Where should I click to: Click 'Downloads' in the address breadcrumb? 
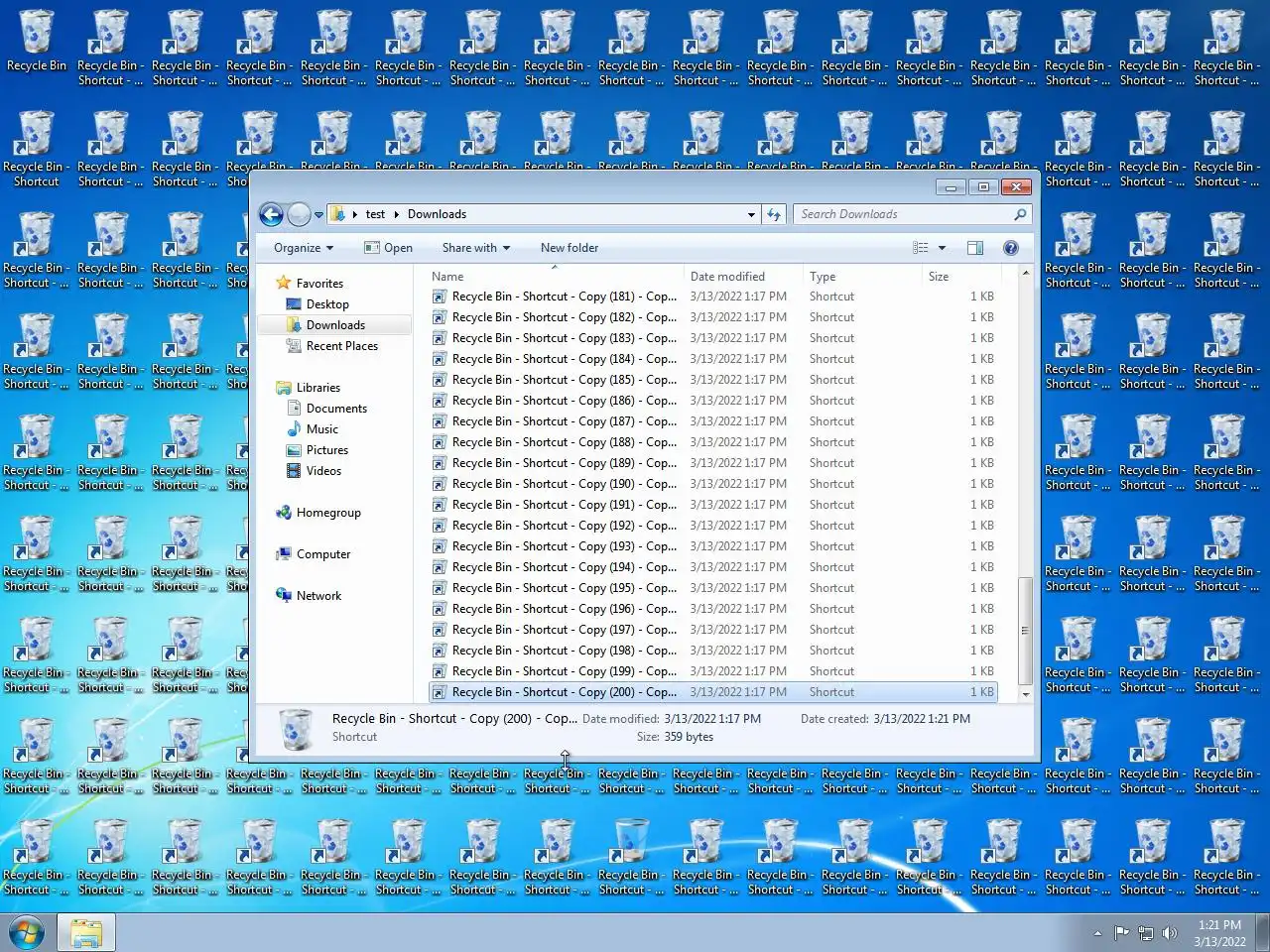[437, 214]
